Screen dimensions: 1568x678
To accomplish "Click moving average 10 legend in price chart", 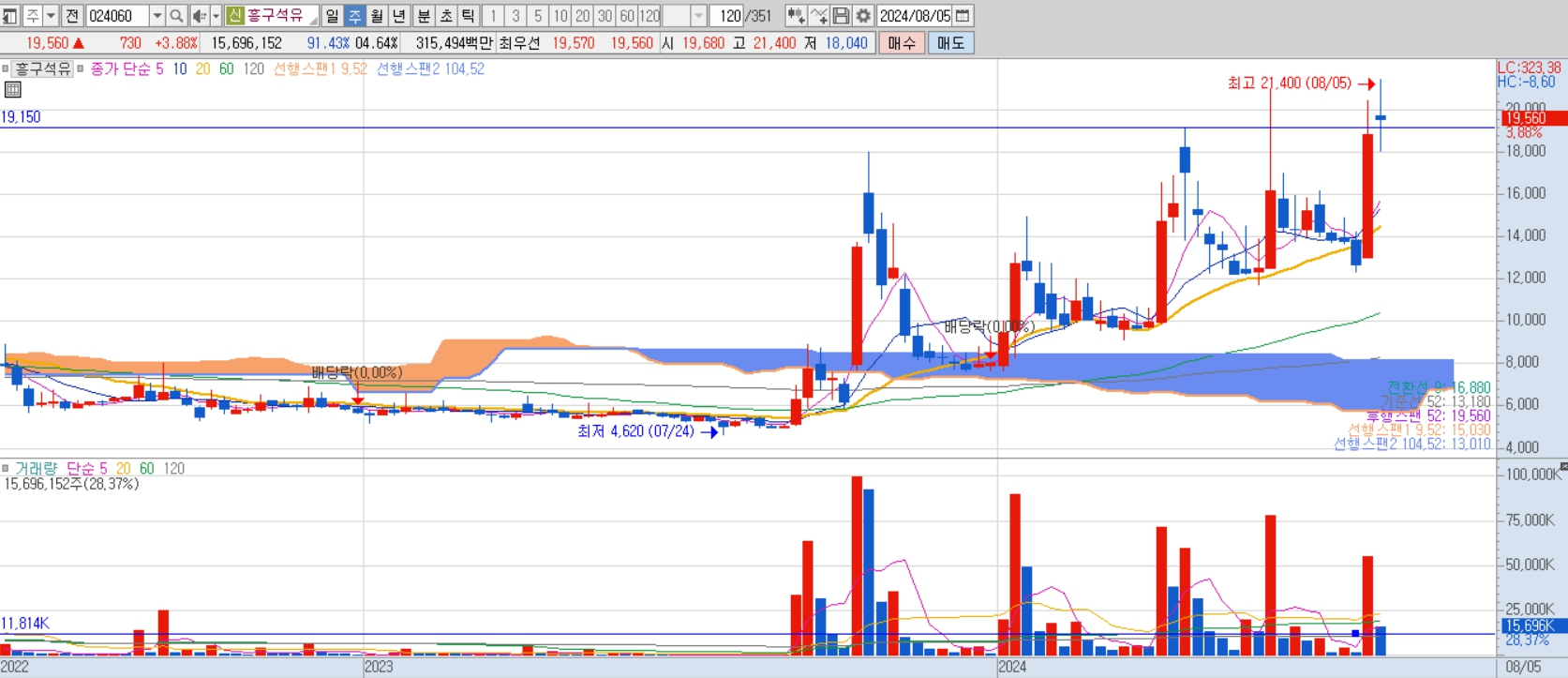I will pos(180,68).
